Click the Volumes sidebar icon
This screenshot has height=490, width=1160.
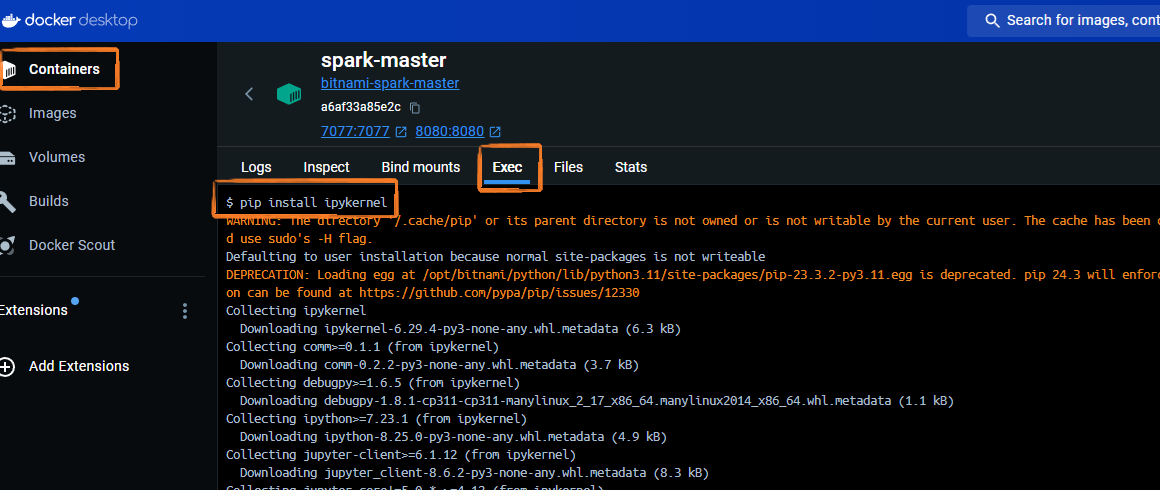tap(7, 158)
